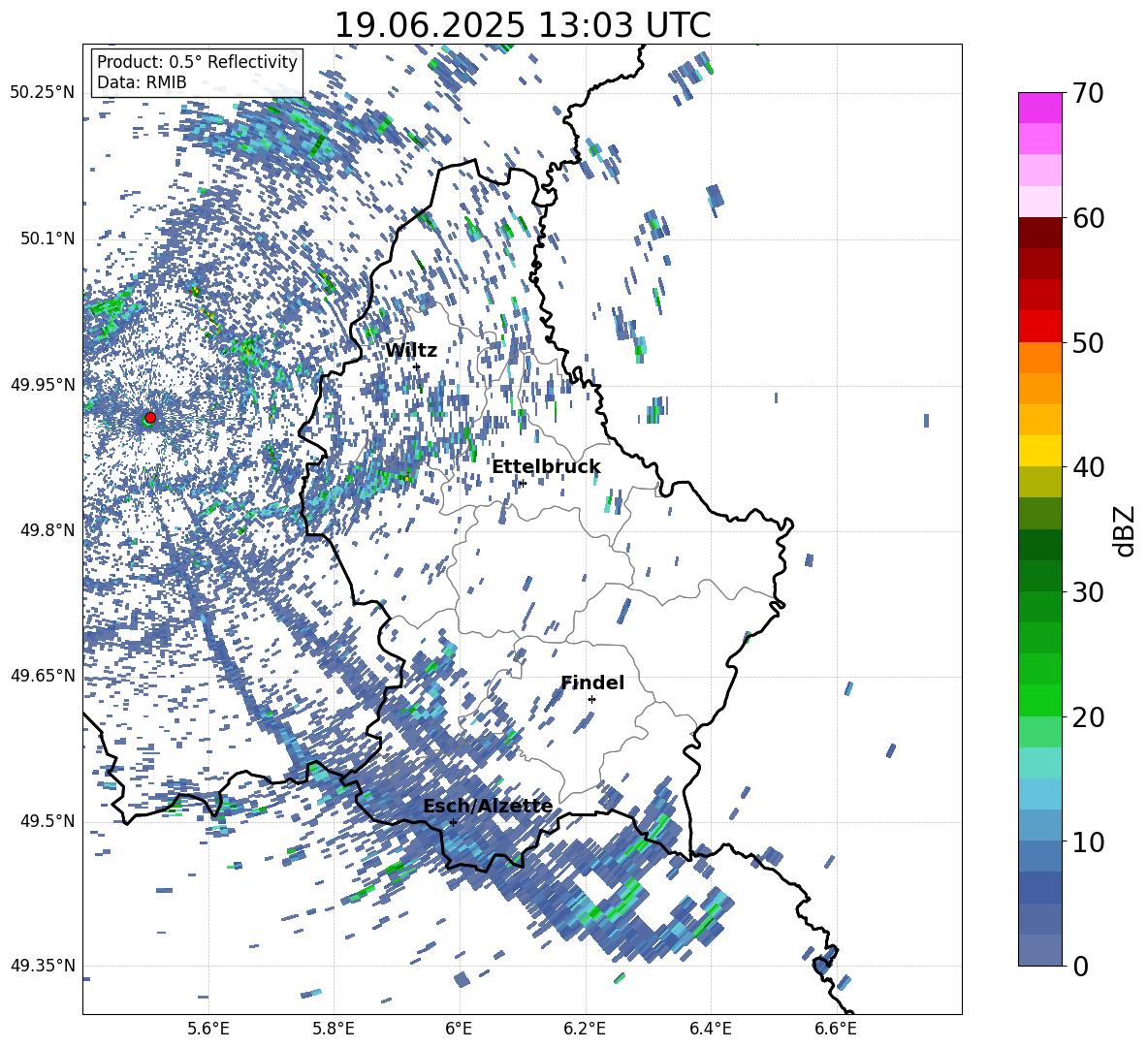
Task: Click the dark maroon colorbar swatch below 60
Action: click(1039, 233)
